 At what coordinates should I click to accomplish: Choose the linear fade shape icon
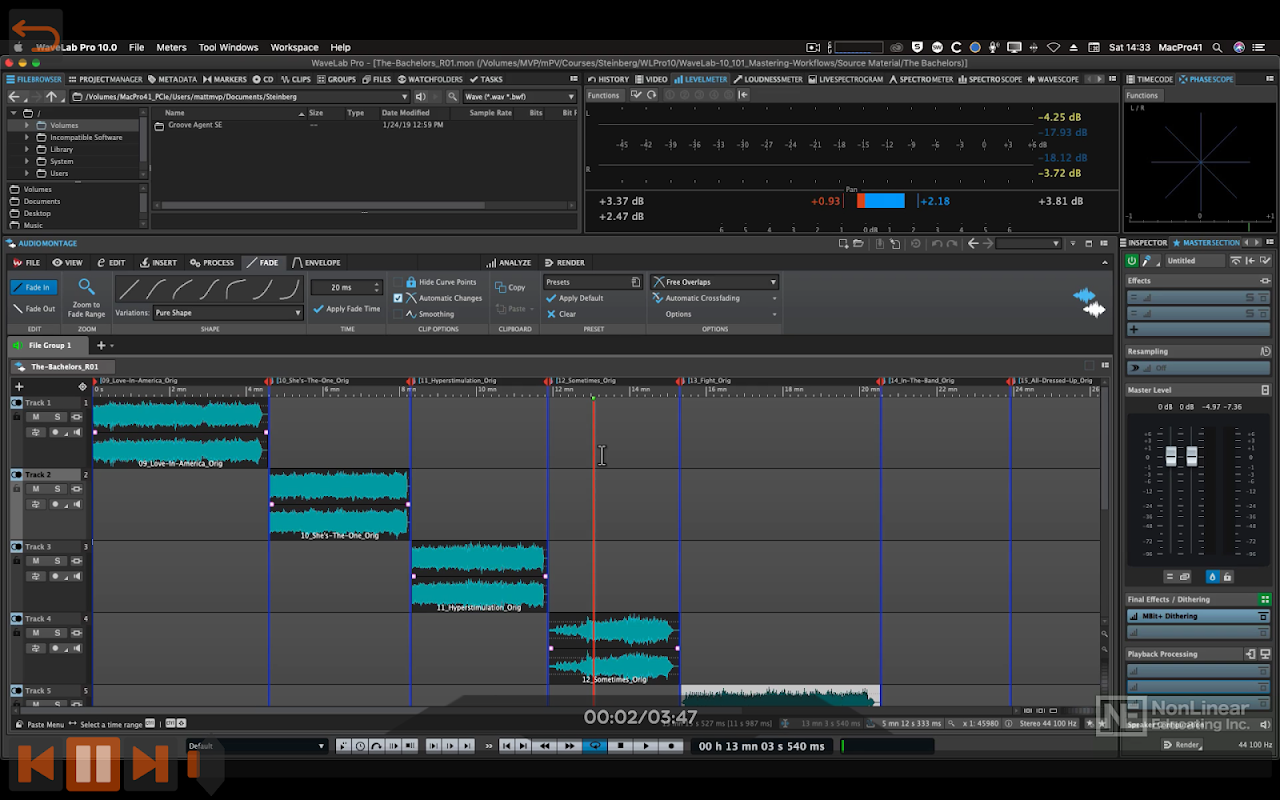pos(128,290)
